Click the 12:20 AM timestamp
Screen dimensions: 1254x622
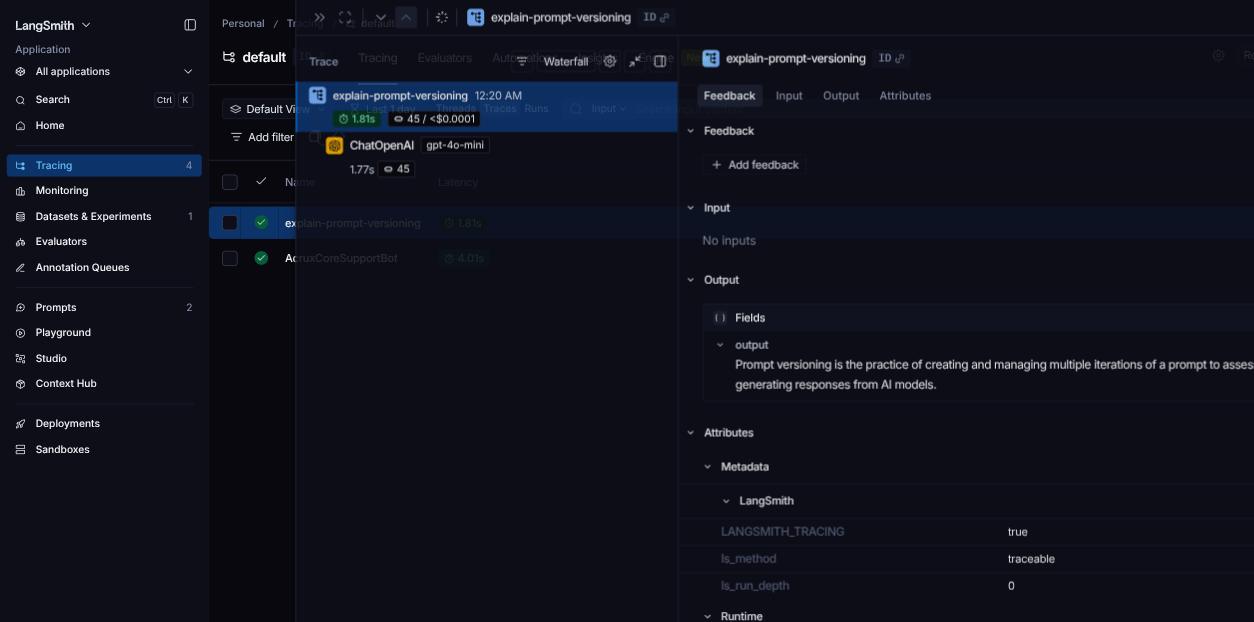click(x=498, y=96)
